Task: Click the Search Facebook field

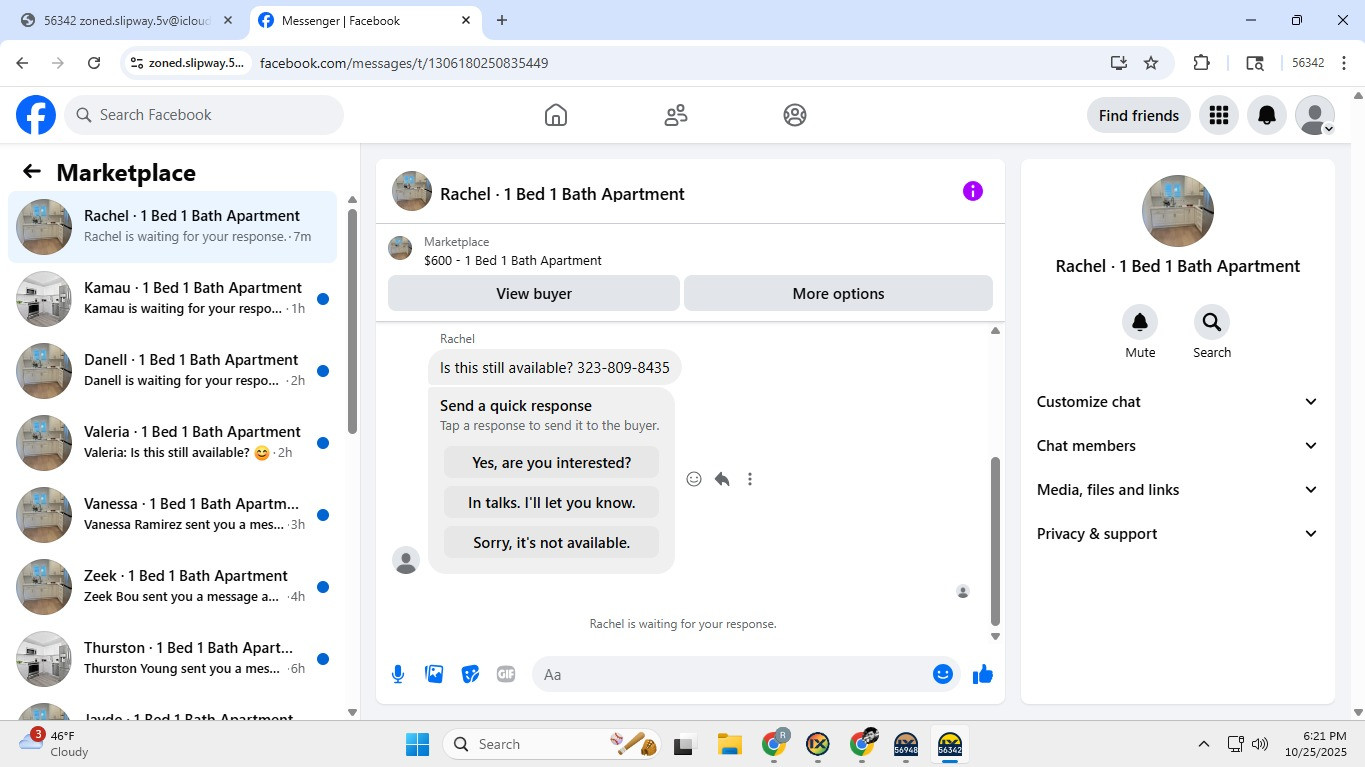Action: click(204, 115)
